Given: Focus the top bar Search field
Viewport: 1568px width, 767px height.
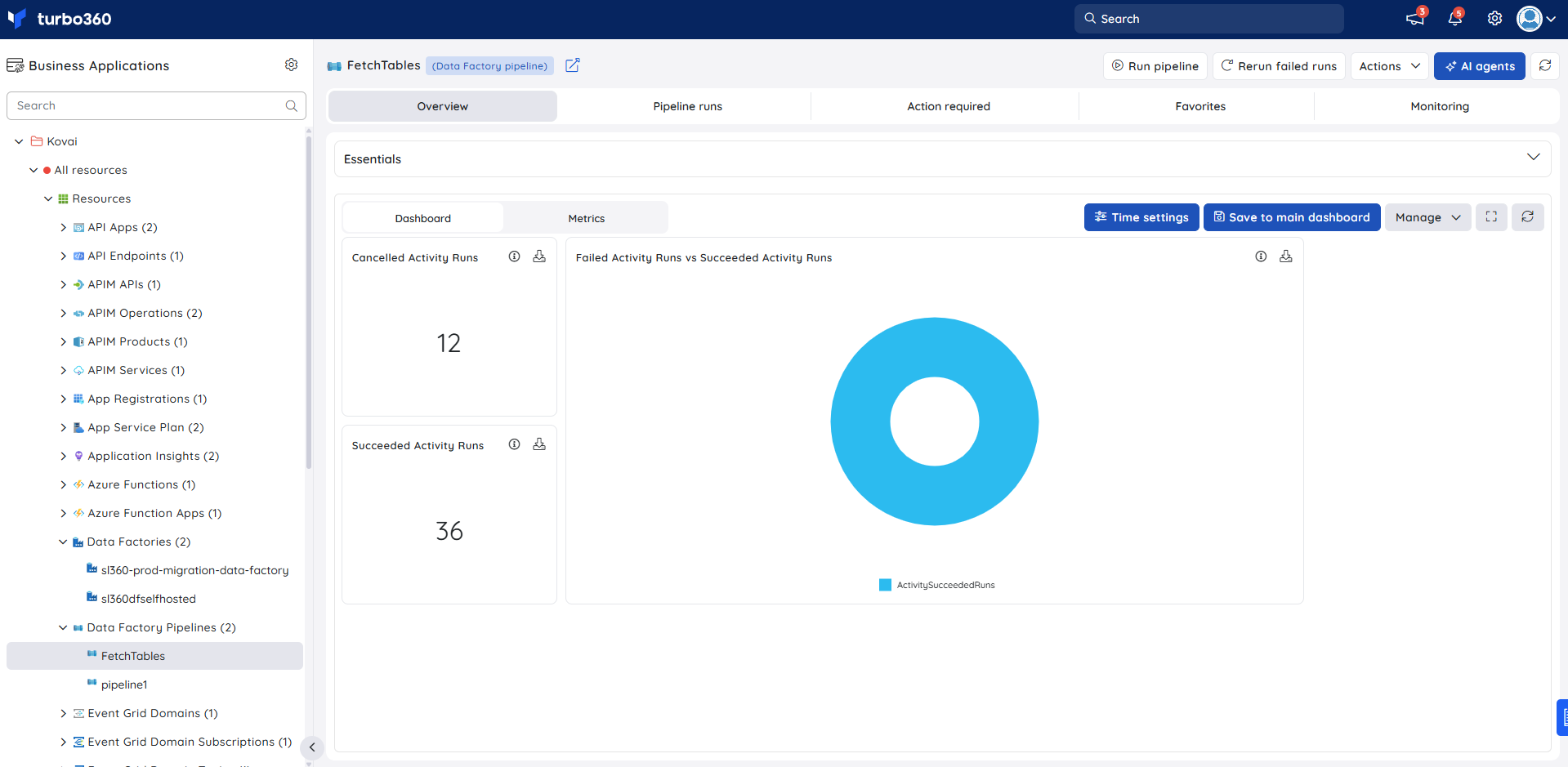Looking at the screenshot, I should pyautogui.click(x=1209, y=19).
